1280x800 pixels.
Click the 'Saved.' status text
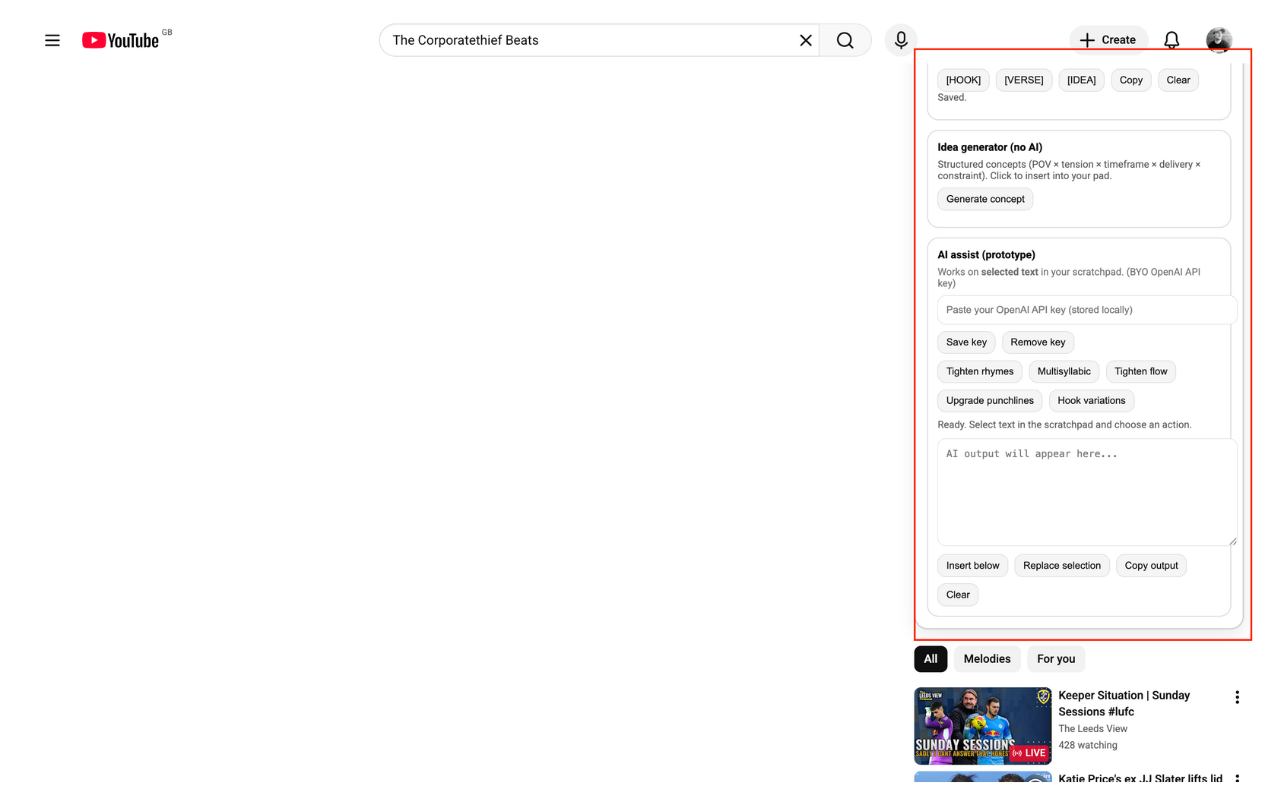(952, 98)
